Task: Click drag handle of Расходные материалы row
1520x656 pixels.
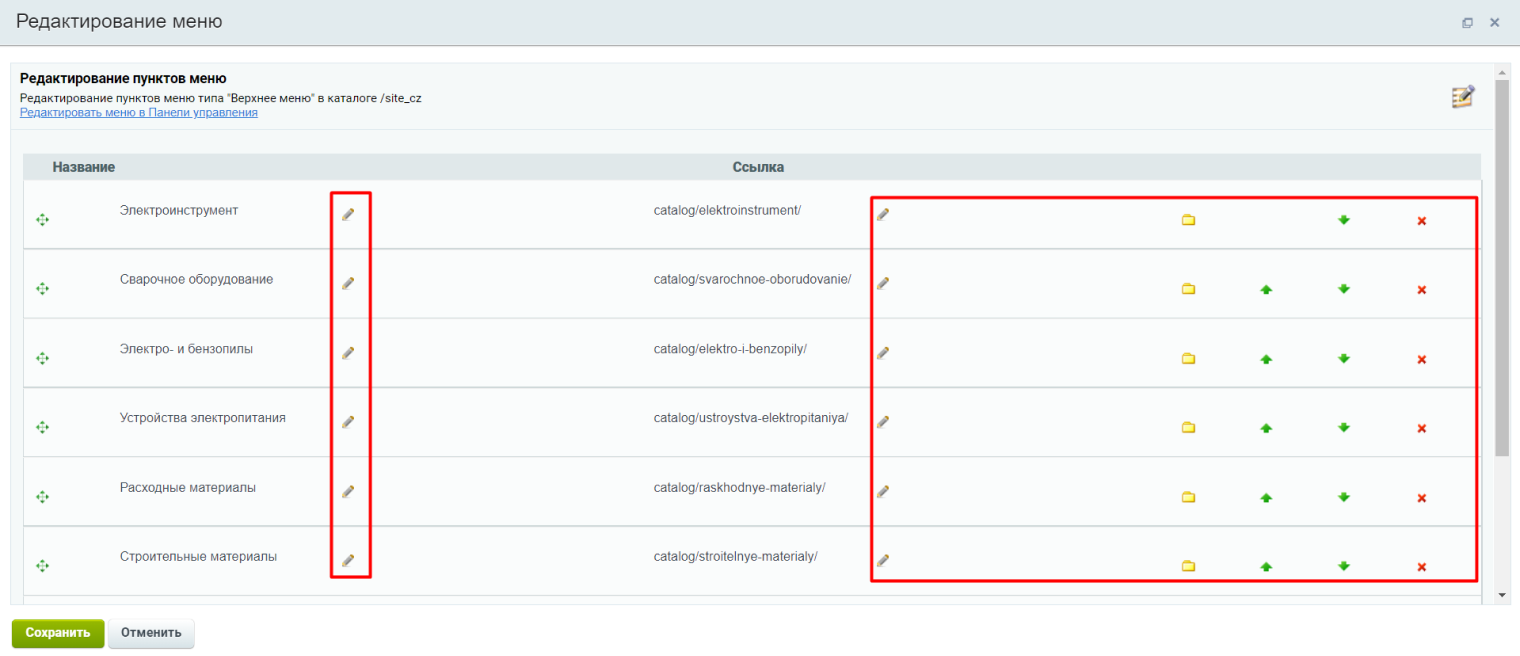Action: click(42, 497)
